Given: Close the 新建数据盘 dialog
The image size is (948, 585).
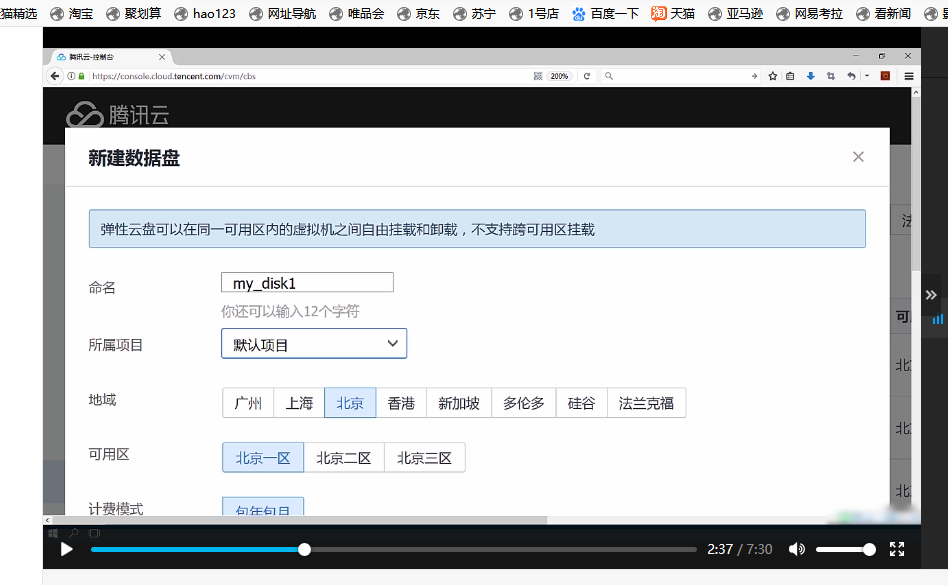Looking at the screenshot, I should click(x=858, y=157).
